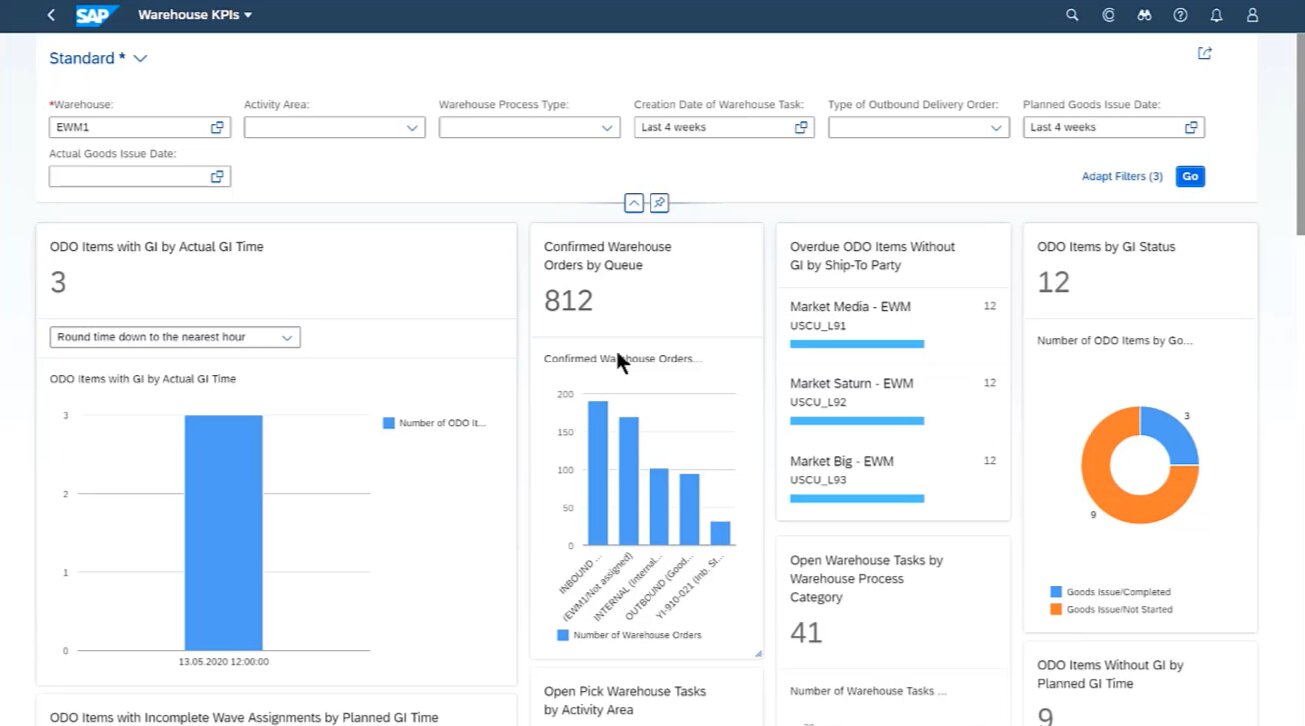Image resolution: width=1305 pixels, height=726 pixels.
Task: Open search from the header magnifier icon
Action: pos(1072,15)
